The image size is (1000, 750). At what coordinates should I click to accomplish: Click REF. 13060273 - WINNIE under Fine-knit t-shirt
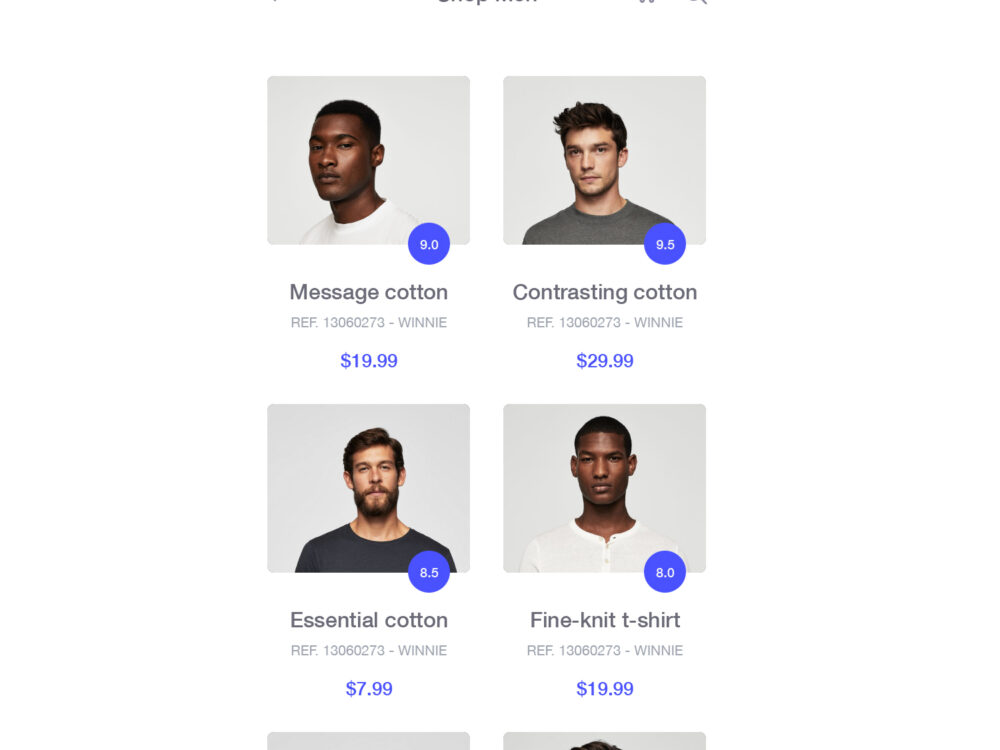click(x=604, y=650)
